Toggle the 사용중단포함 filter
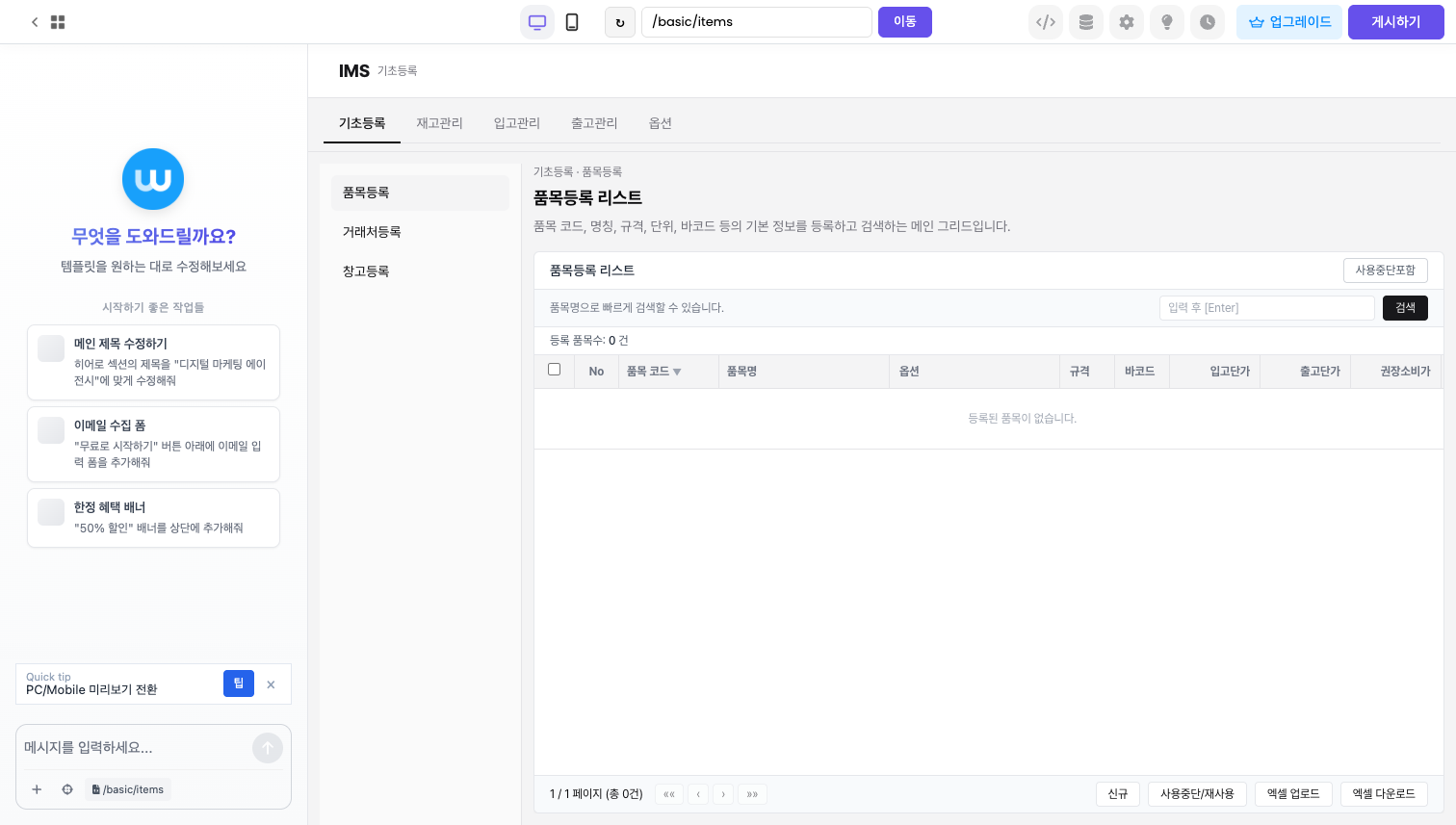Image resolution: width=1456 pixels, height=825 pixels. 1386,271
